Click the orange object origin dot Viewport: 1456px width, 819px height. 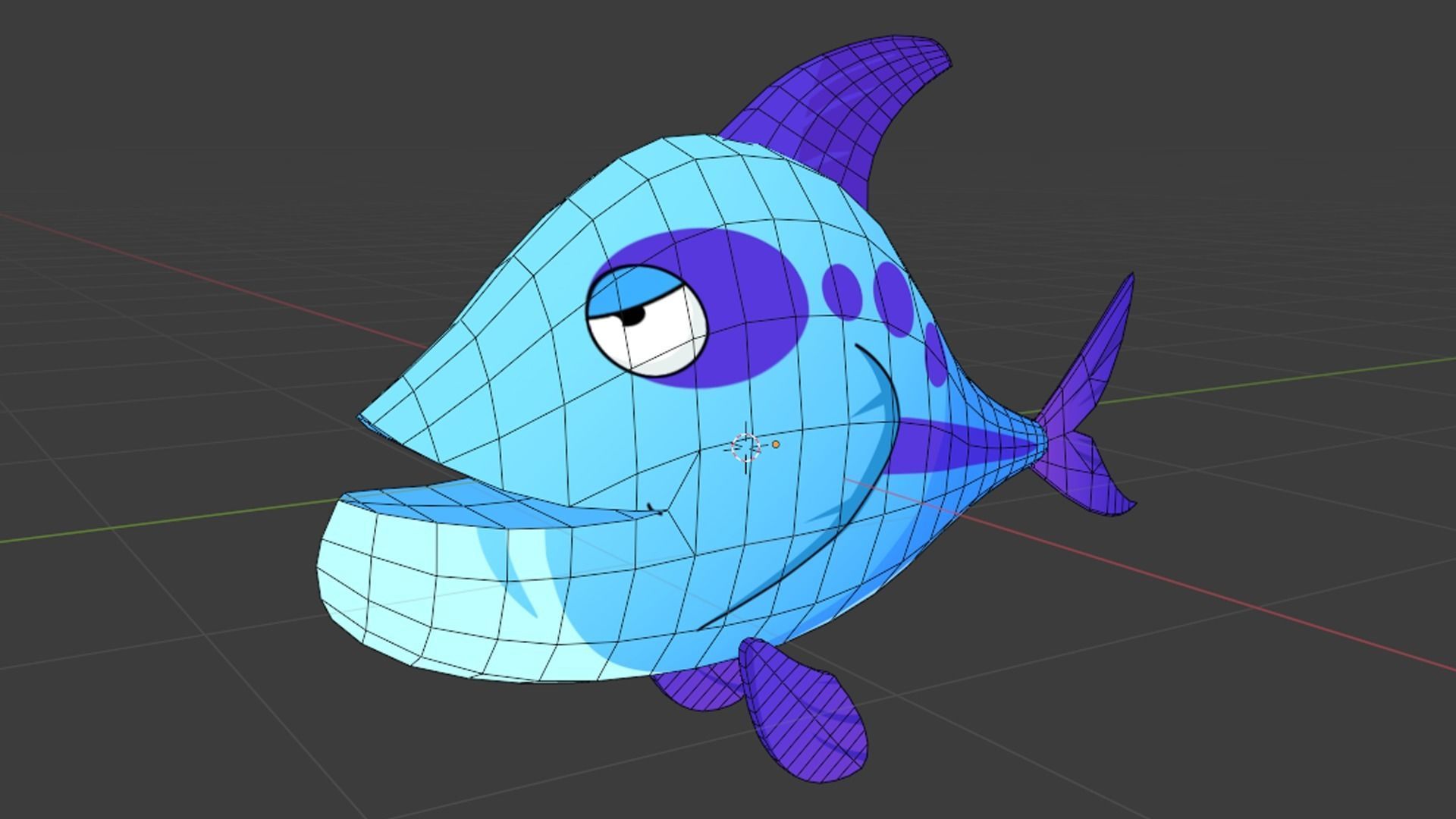click(776, 444)
